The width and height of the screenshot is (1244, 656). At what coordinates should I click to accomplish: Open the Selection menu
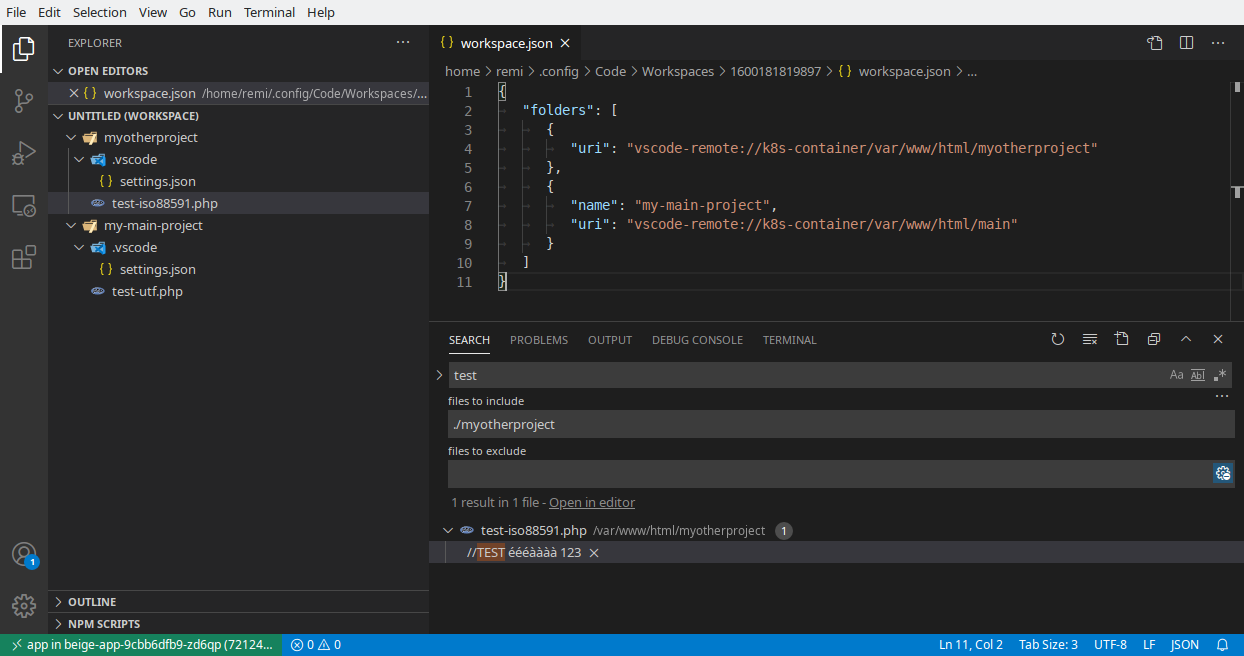coord(100,12)
